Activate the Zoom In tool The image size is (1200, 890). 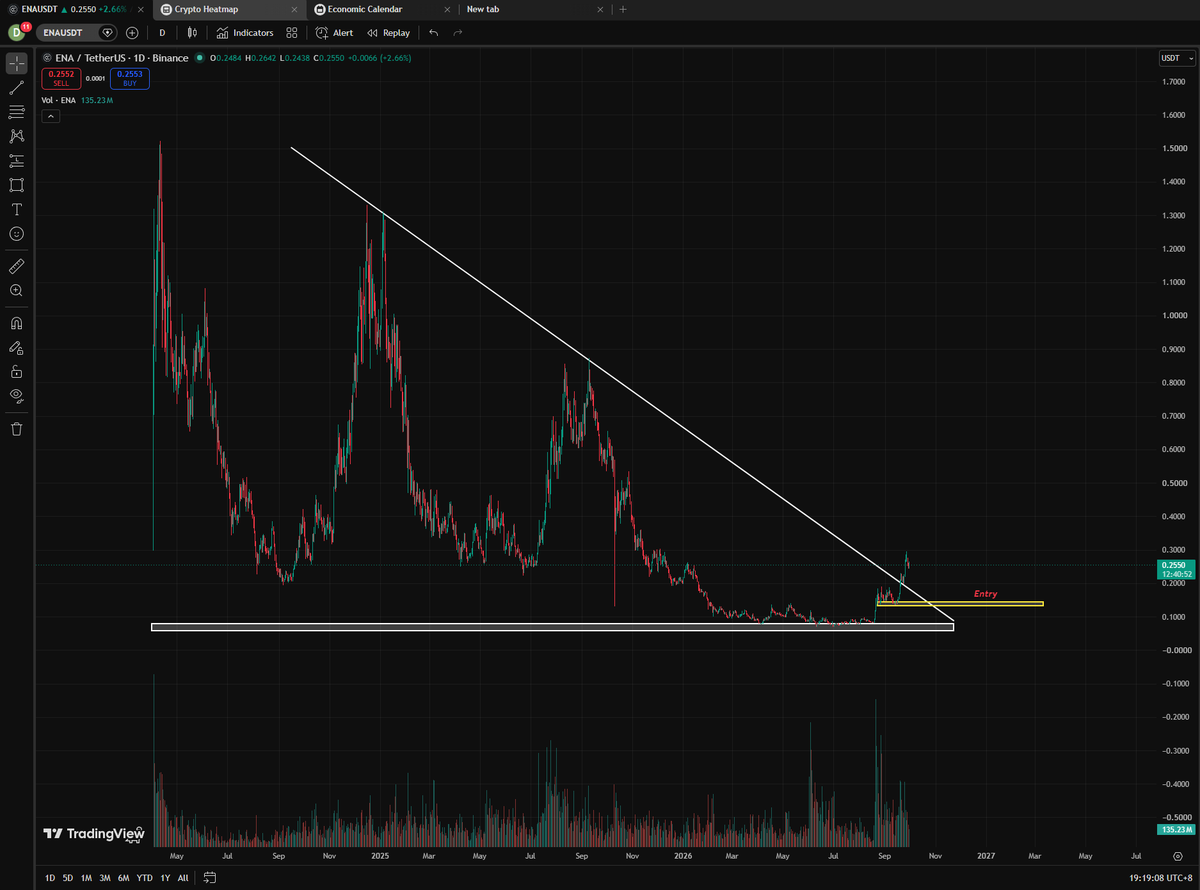coord(16,290)
